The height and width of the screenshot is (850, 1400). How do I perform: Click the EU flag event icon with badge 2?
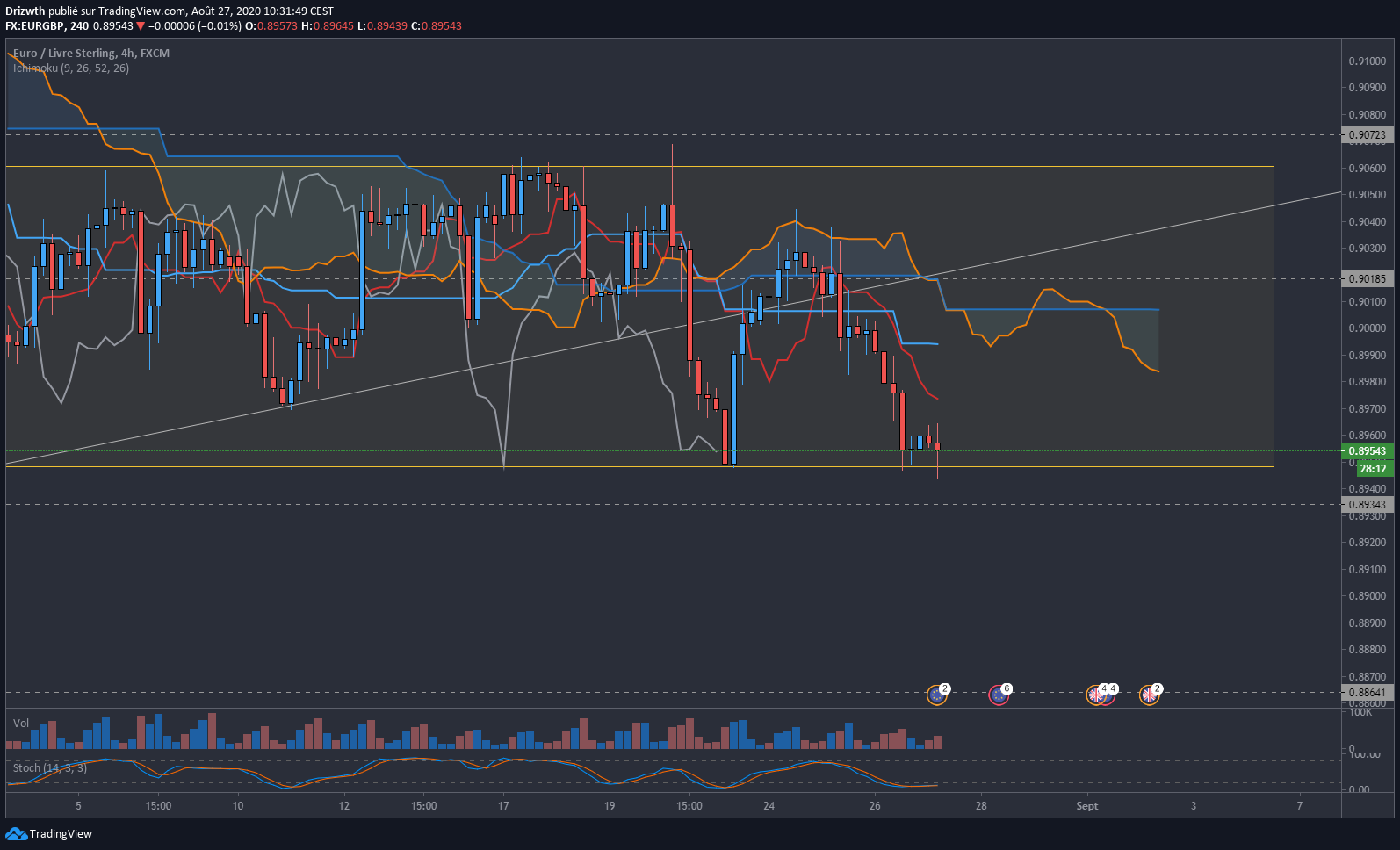click(937, 695)
